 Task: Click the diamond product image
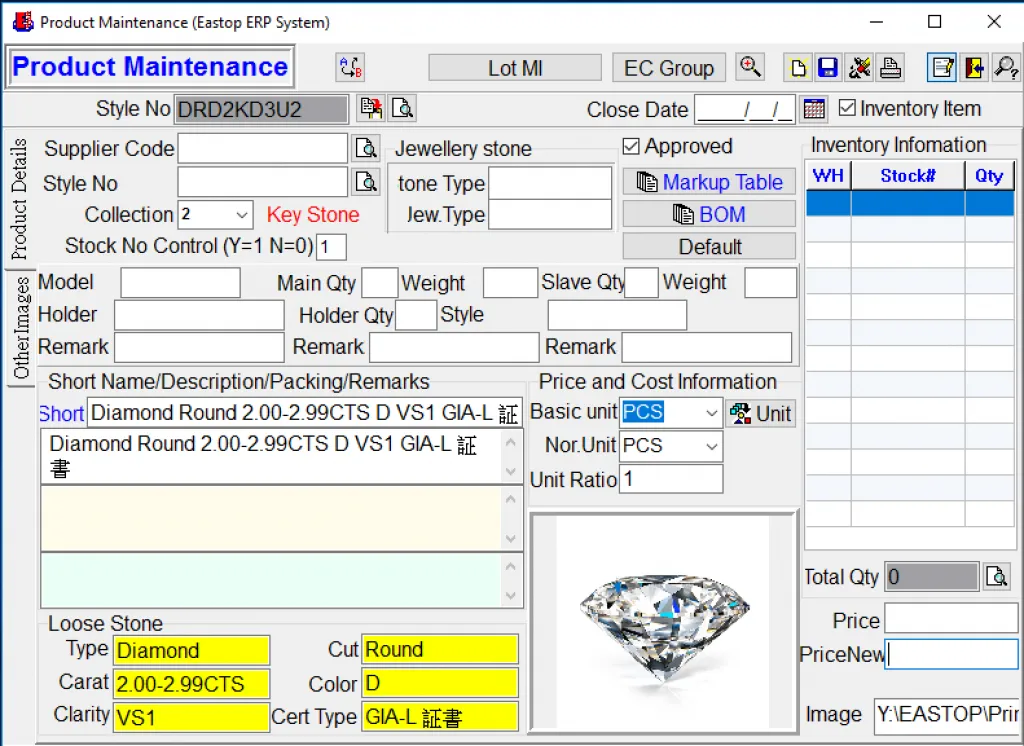664,620
